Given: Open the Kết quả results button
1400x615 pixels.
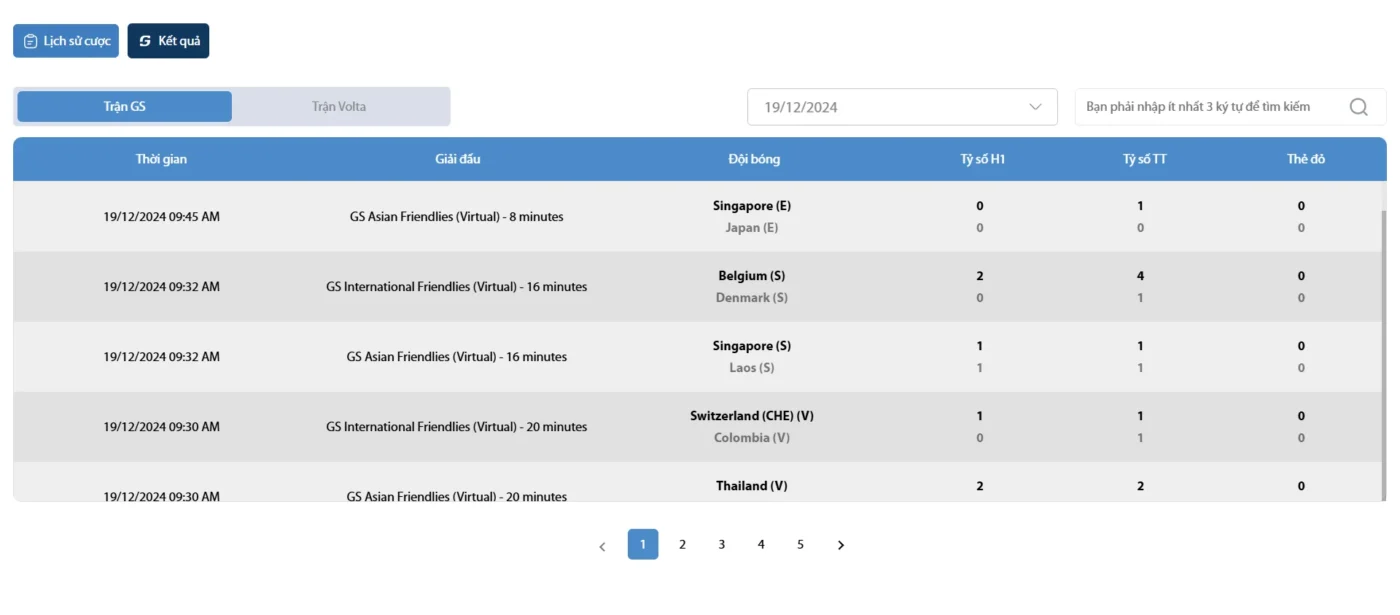Looking at the screenshot, I should point(168,41).
